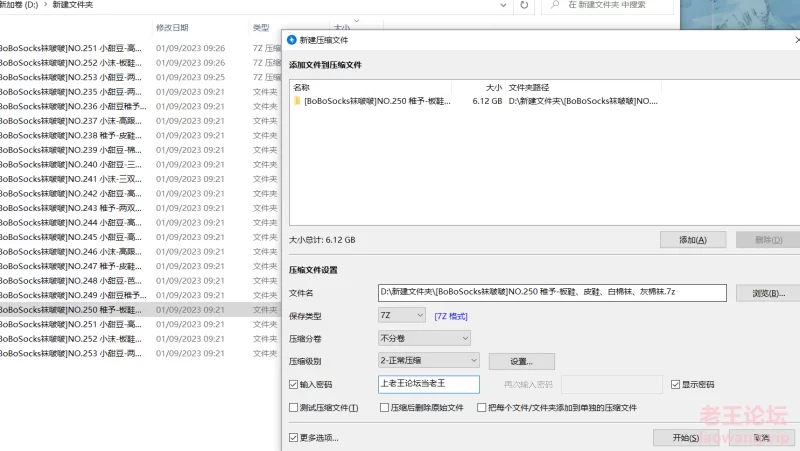Select the NO.251 7Z file dated 09:26
800x451 pixels.
click(x=70, y=47)
